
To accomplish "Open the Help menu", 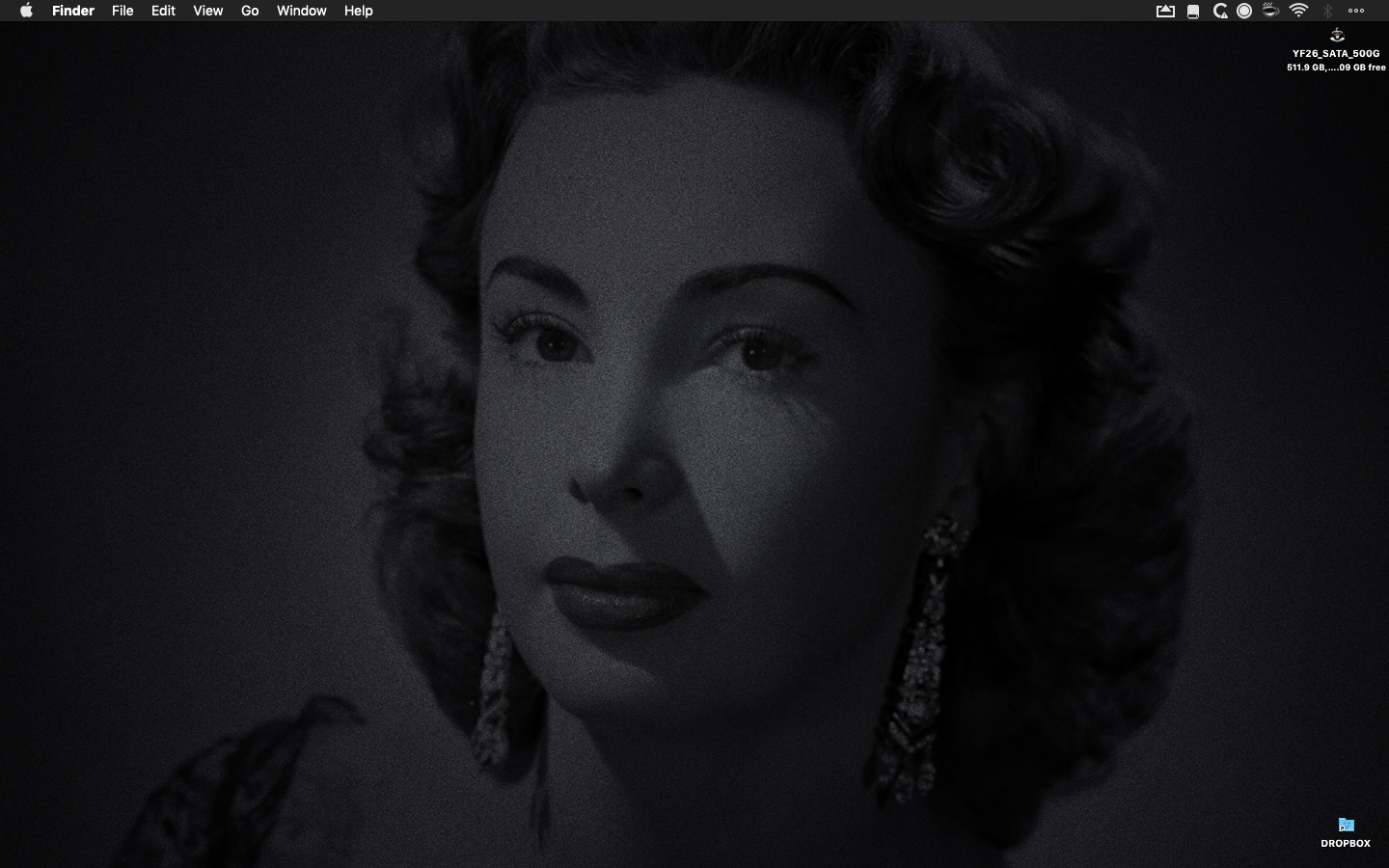I will point(358,11).
